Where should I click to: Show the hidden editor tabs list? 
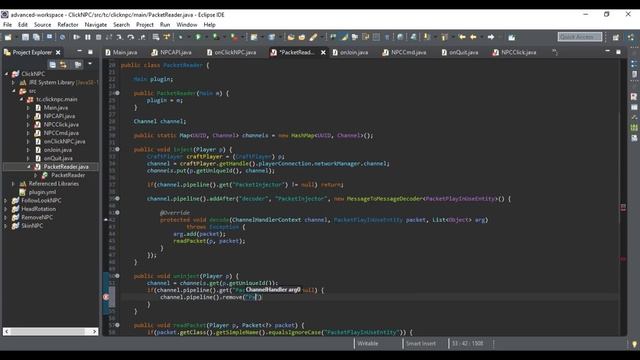coord(555,52)
